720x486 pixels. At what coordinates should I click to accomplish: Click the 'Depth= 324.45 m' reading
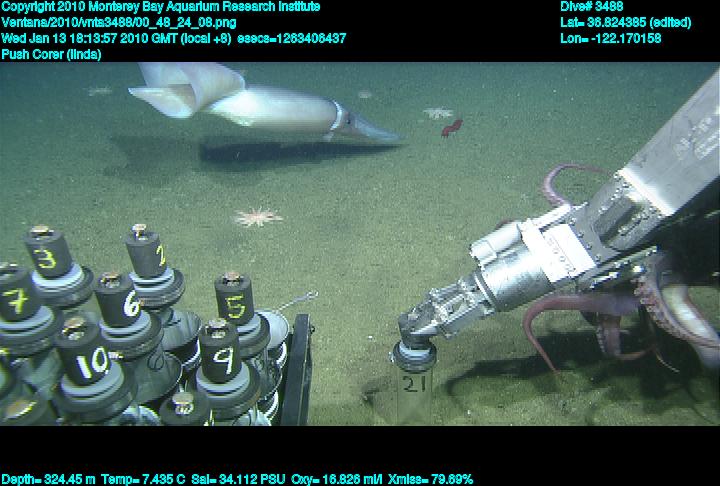(48, 480)
